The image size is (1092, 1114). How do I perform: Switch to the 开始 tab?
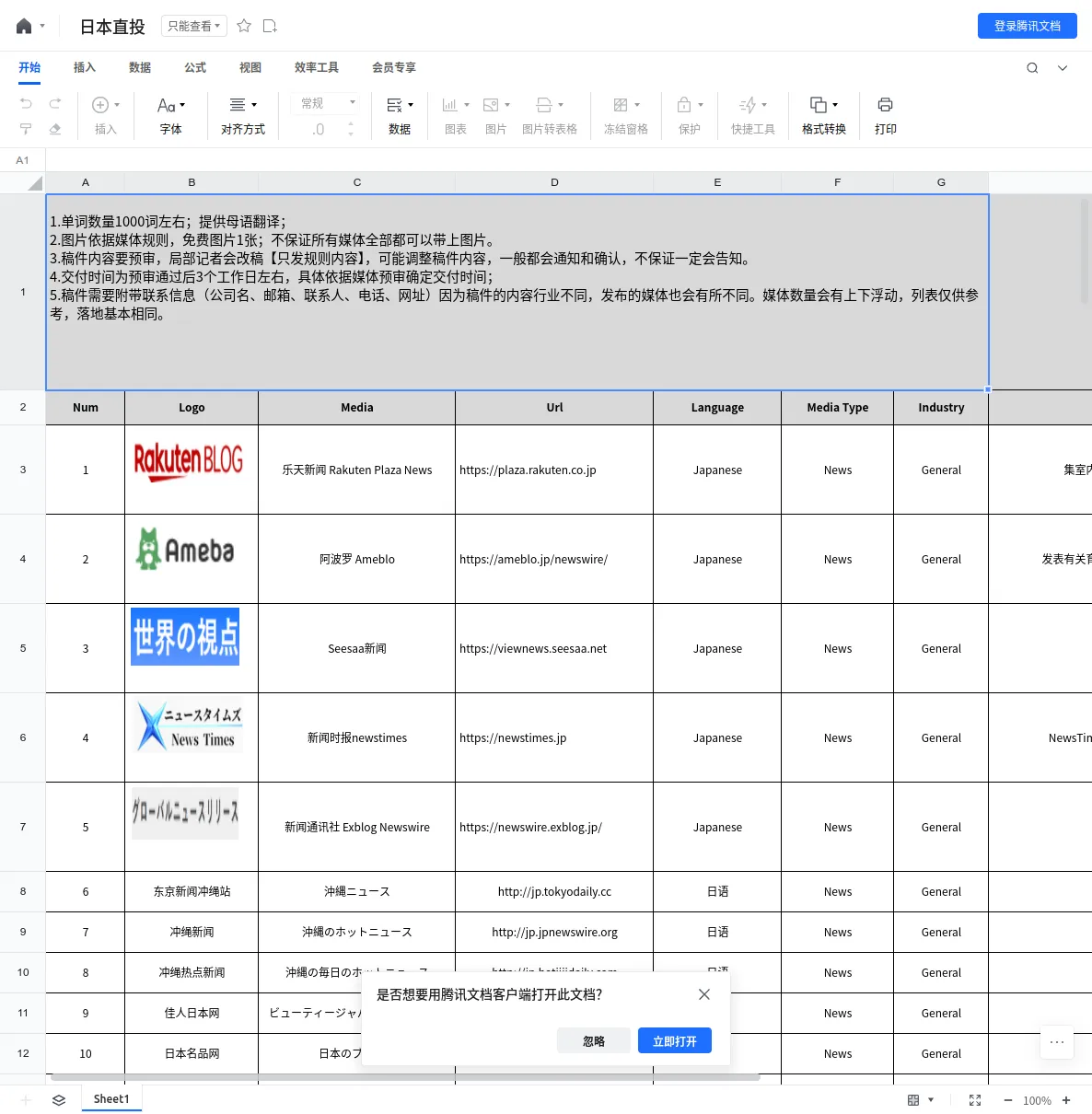29,67
